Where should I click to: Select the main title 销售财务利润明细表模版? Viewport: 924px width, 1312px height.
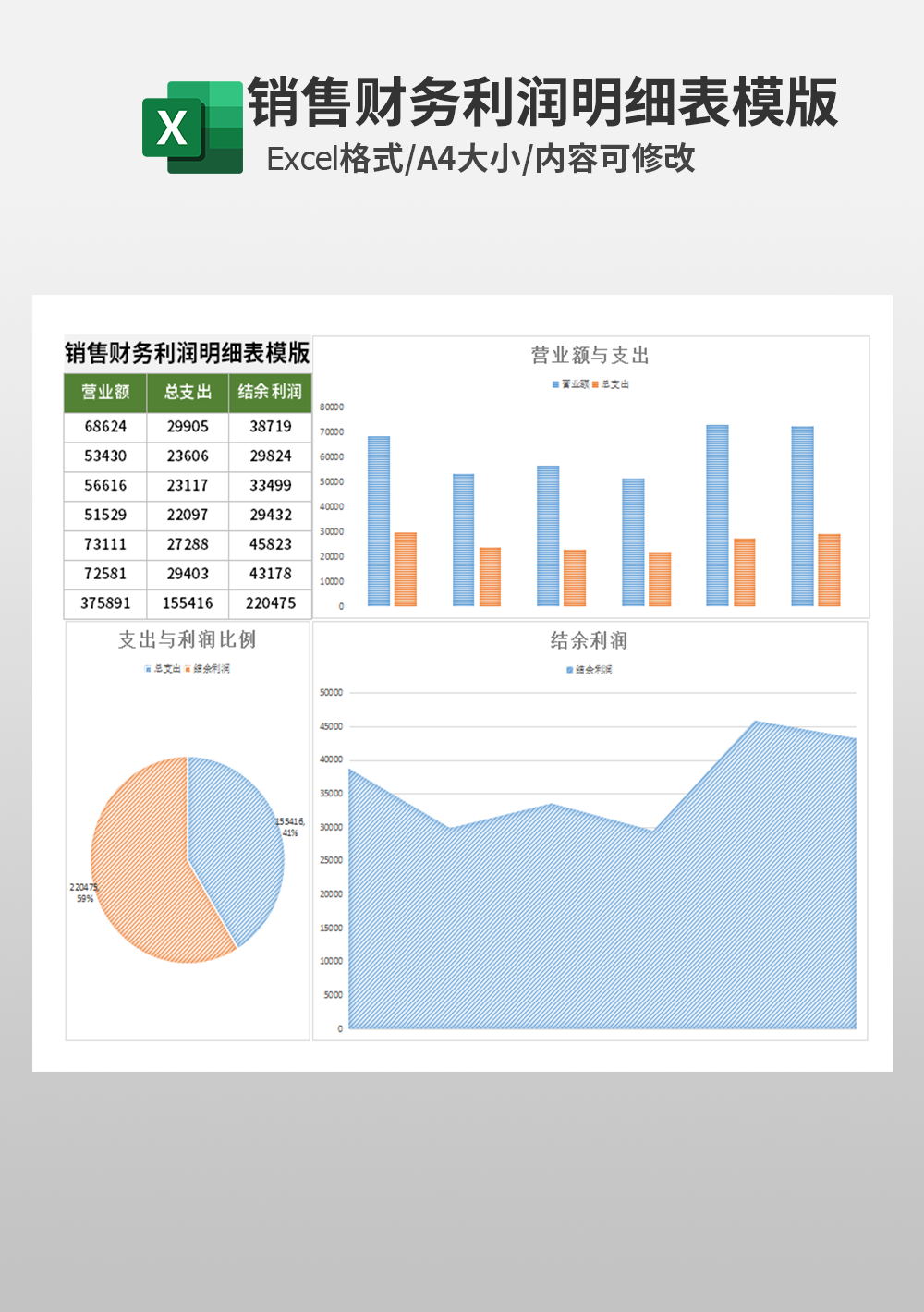tap(543, 102)
